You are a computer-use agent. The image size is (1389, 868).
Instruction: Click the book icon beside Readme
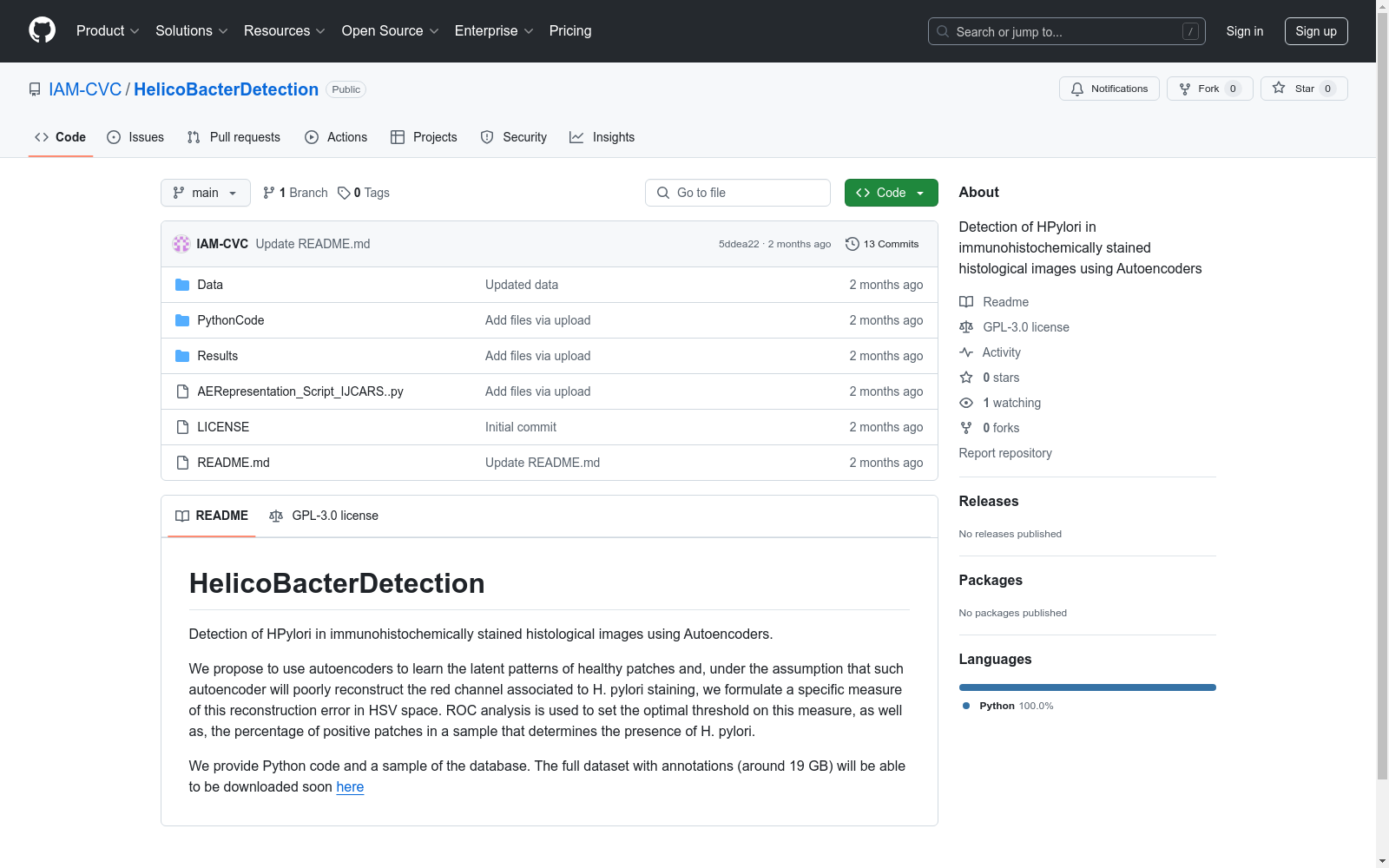966,302
